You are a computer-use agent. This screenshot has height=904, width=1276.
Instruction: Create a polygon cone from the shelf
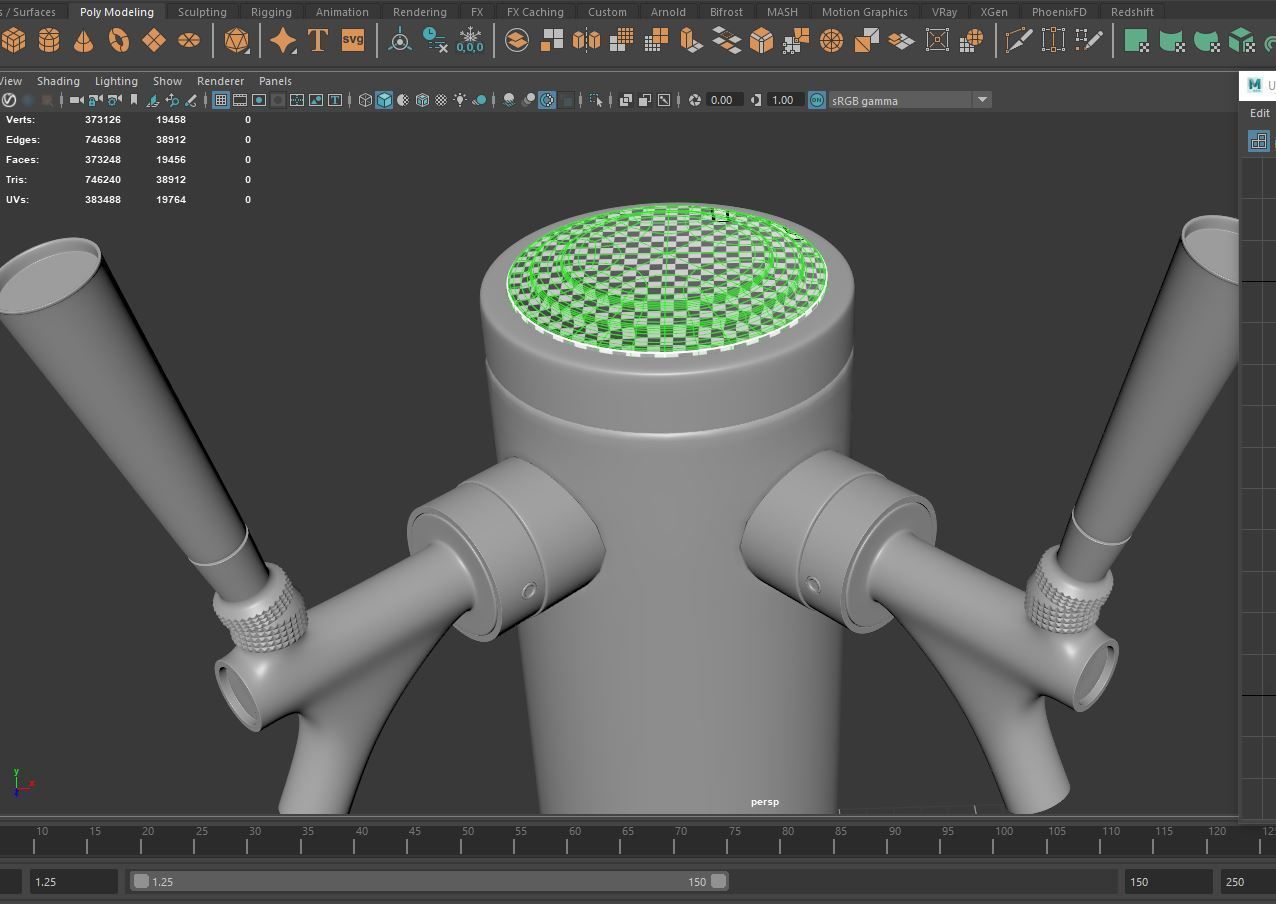(x=83, y=40)
